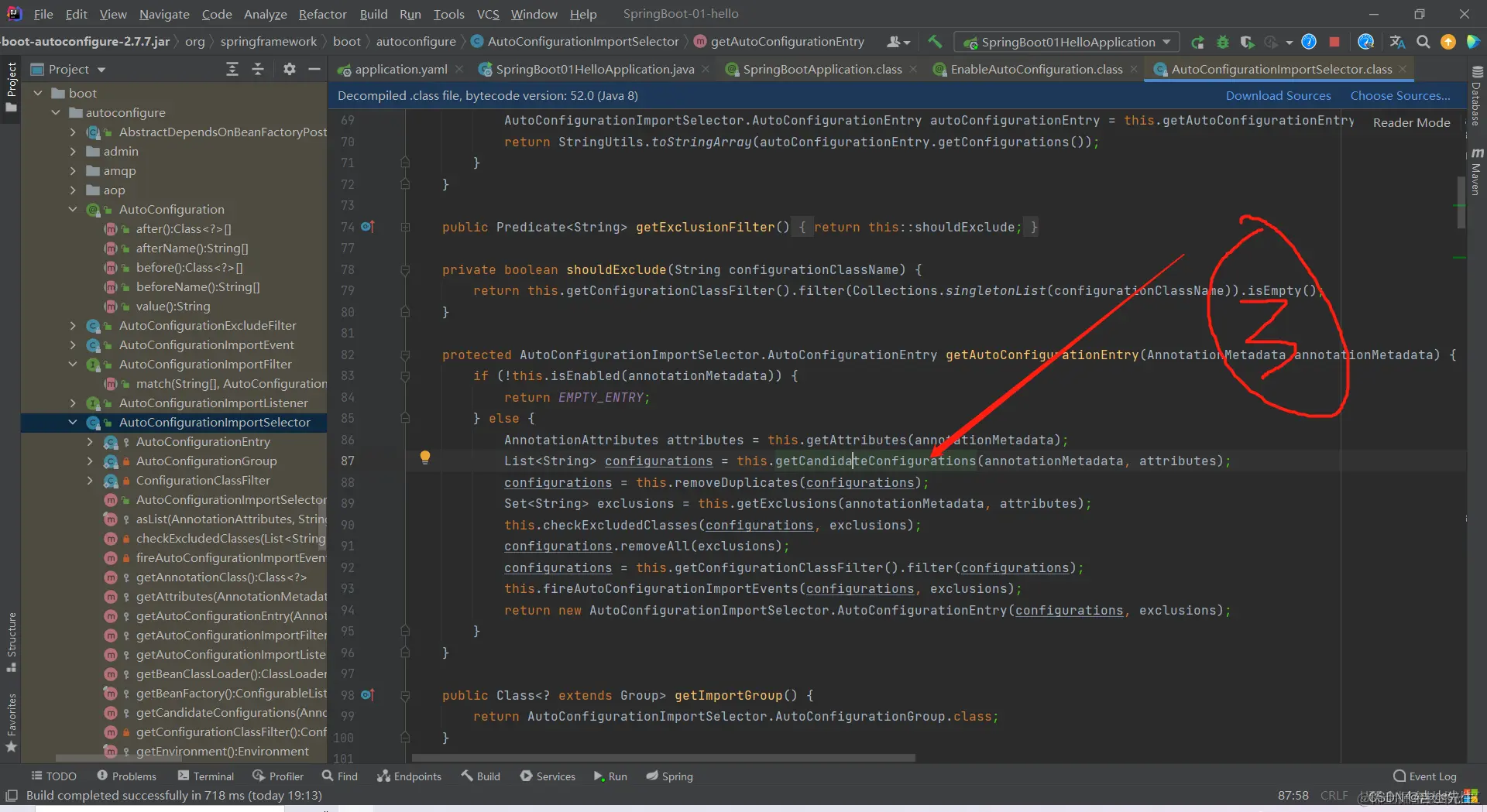The image size is (1487, 812).
Task: Close the SpringBoot01HelloApplication.java tab
Action: [x=706, y=70]
